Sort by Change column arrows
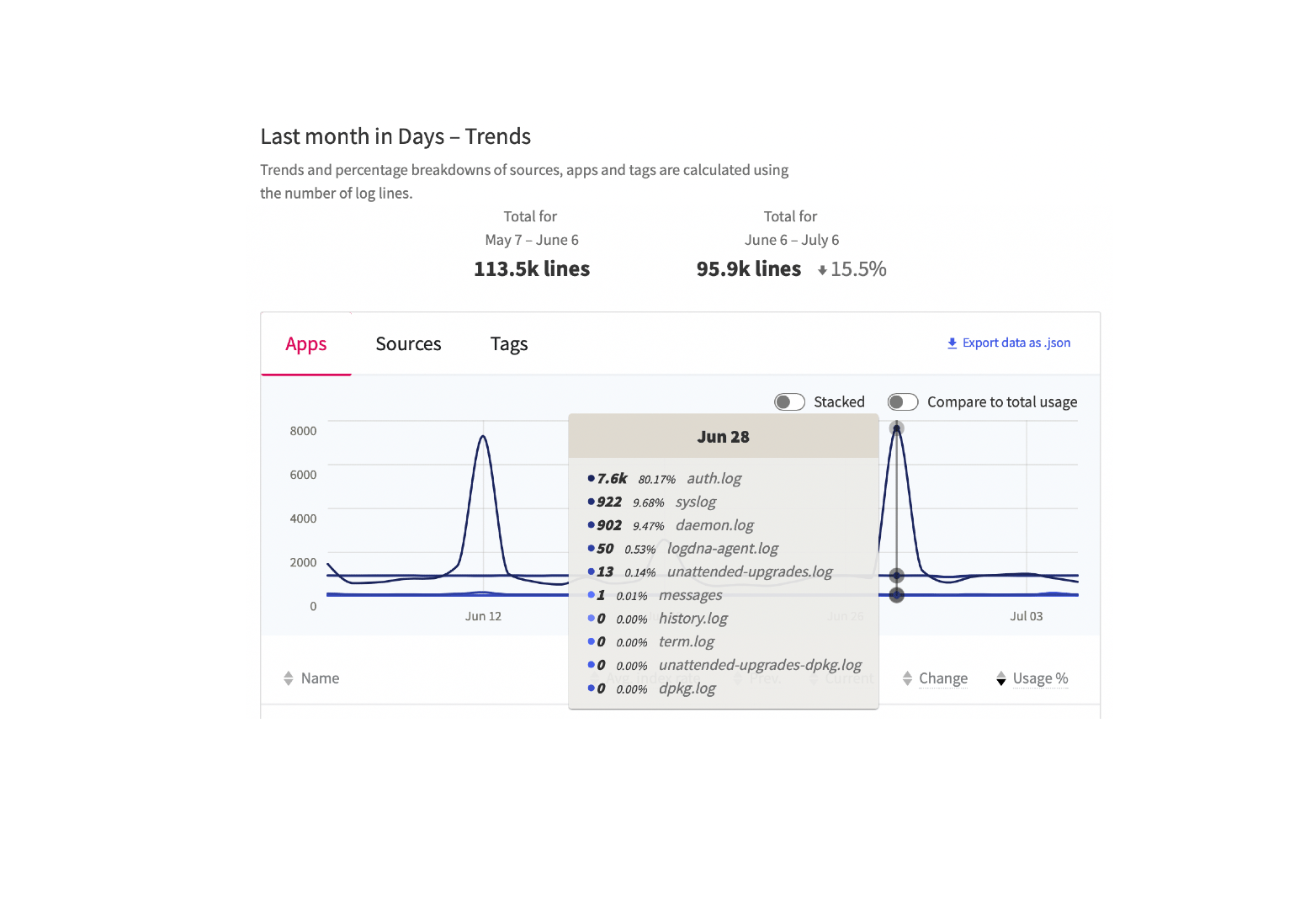 point(907,678)
